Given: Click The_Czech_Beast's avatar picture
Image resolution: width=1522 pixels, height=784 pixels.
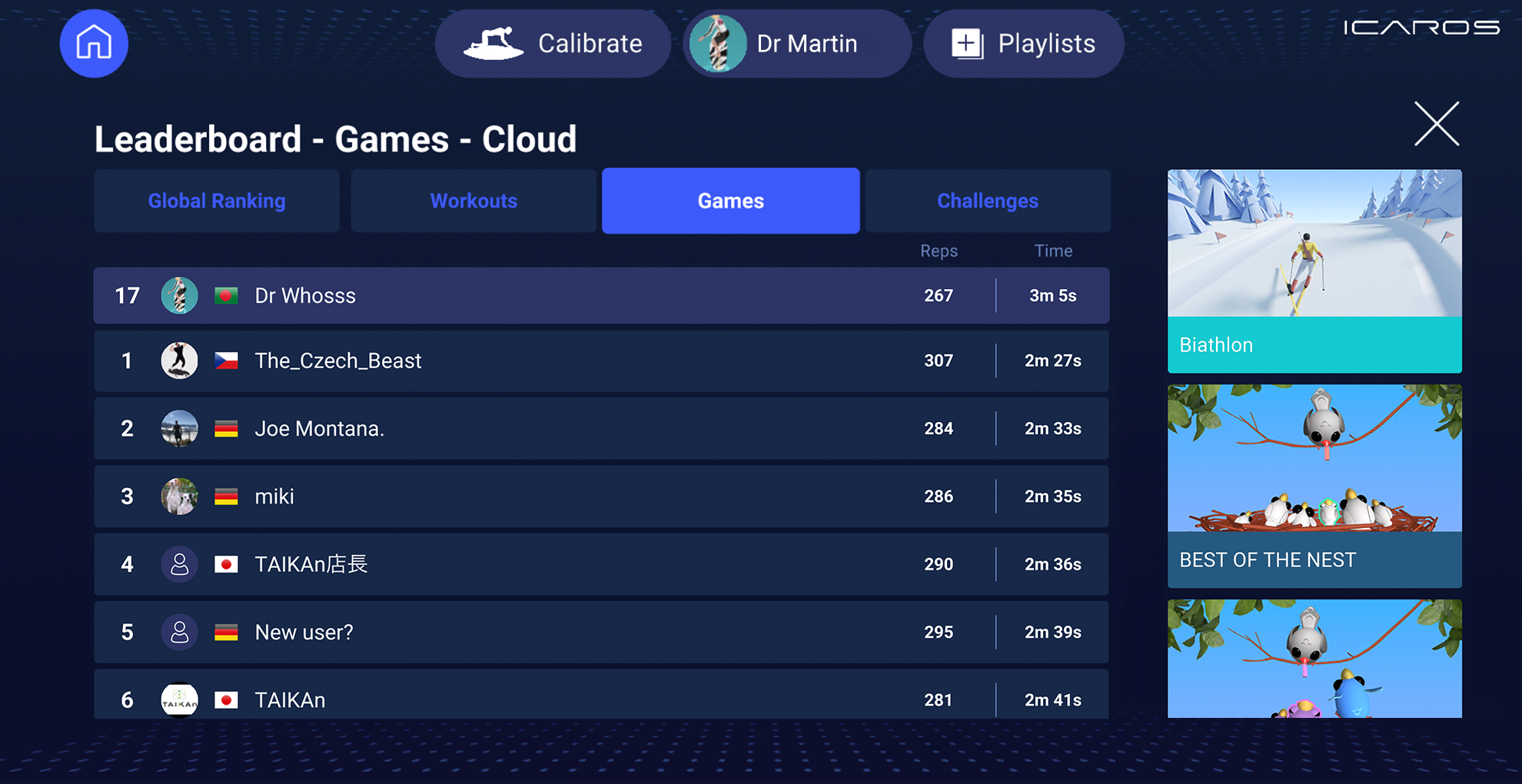Looking at the screenshot, I should 179,360.
